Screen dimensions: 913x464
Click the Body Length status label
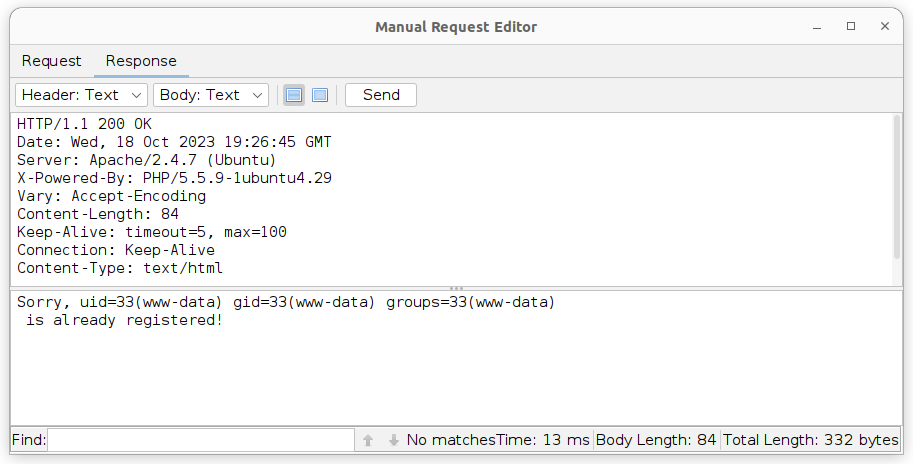coord(656,440)
